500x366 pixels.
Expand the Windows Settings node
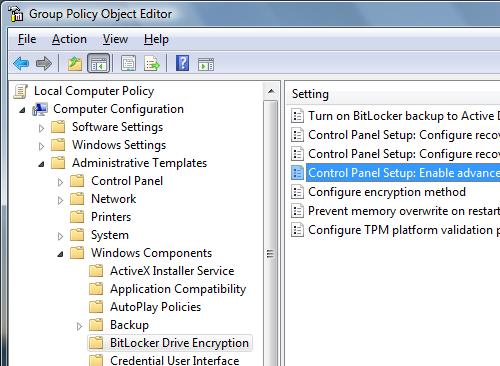[x=41, y=146]
